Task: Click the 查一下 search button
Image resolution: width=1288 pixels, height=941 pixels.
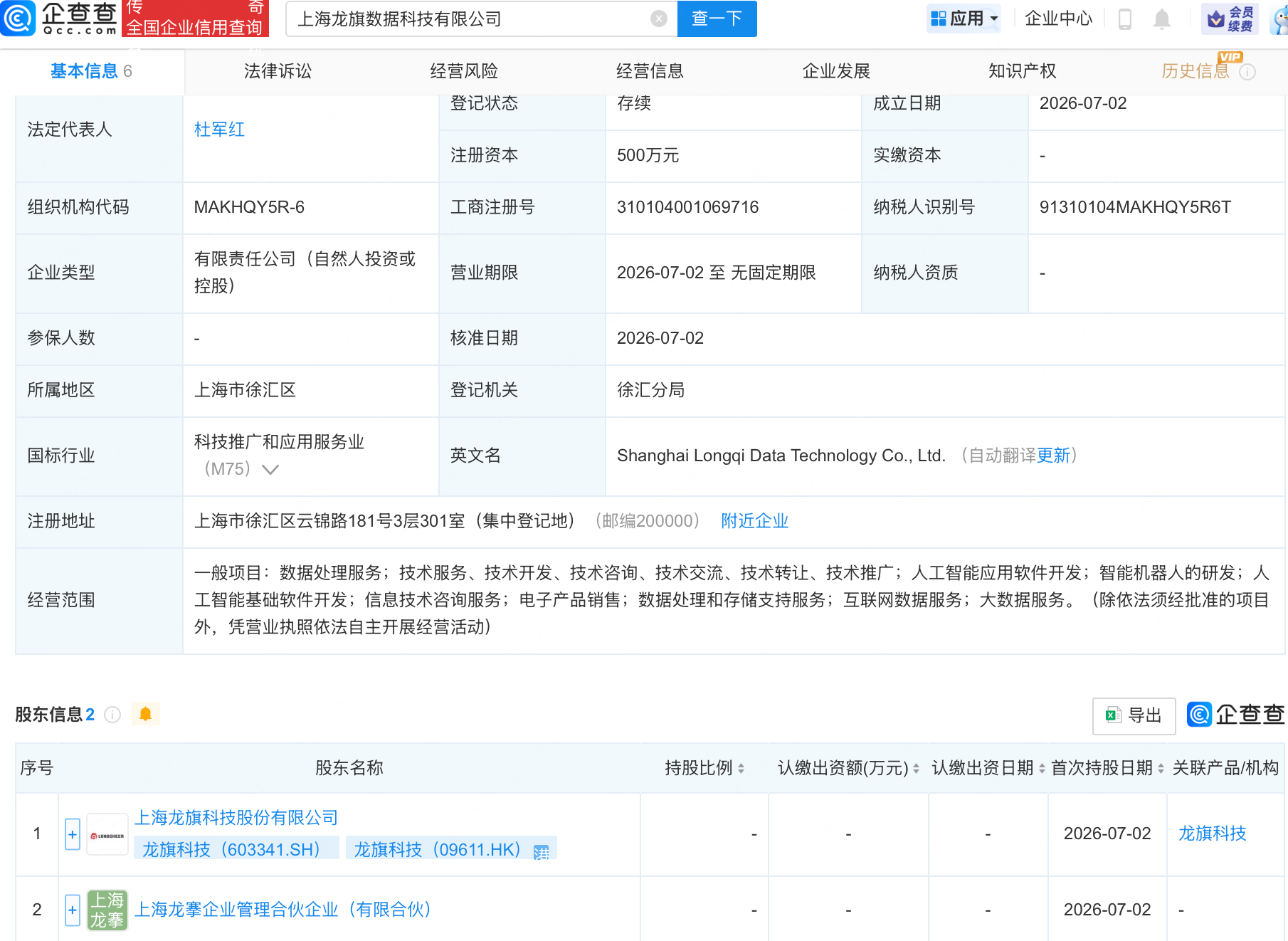Action: pos(717,19)
